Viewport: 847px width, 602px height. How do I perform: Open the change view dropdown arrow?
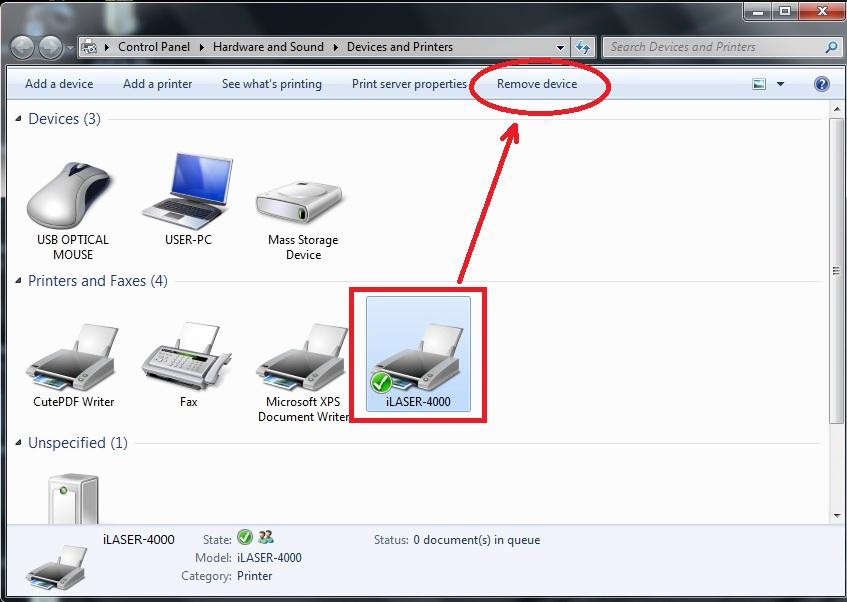(780, 84)
